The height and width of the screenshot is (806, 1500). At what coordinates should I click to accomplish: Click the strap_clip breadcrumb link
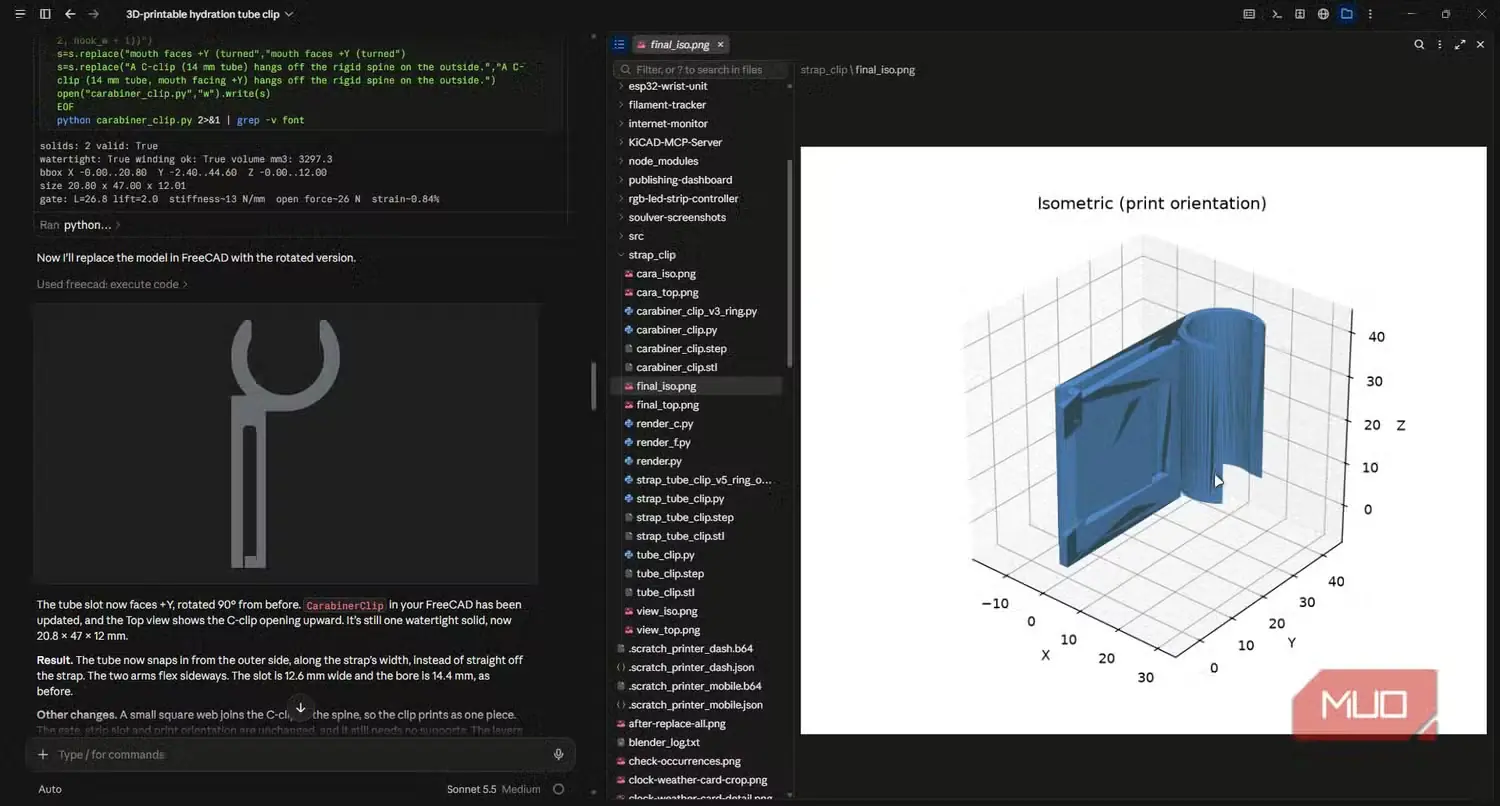823,70
